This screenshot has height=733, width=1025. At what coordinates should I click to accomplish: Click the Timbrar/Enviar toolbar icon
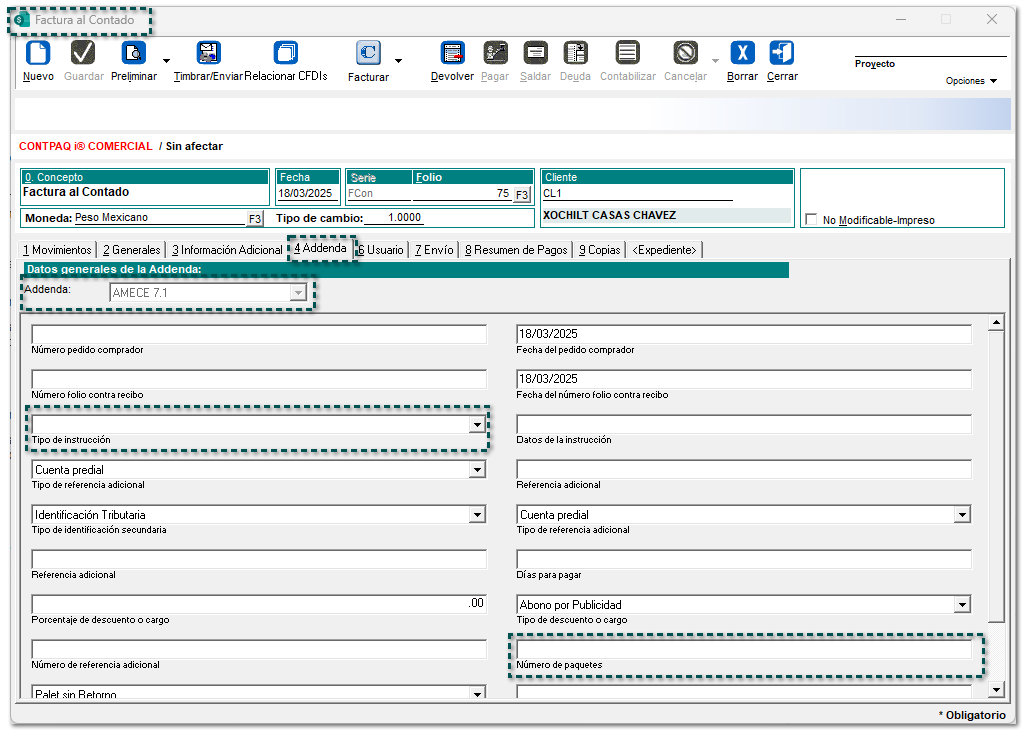coord(208,54)
